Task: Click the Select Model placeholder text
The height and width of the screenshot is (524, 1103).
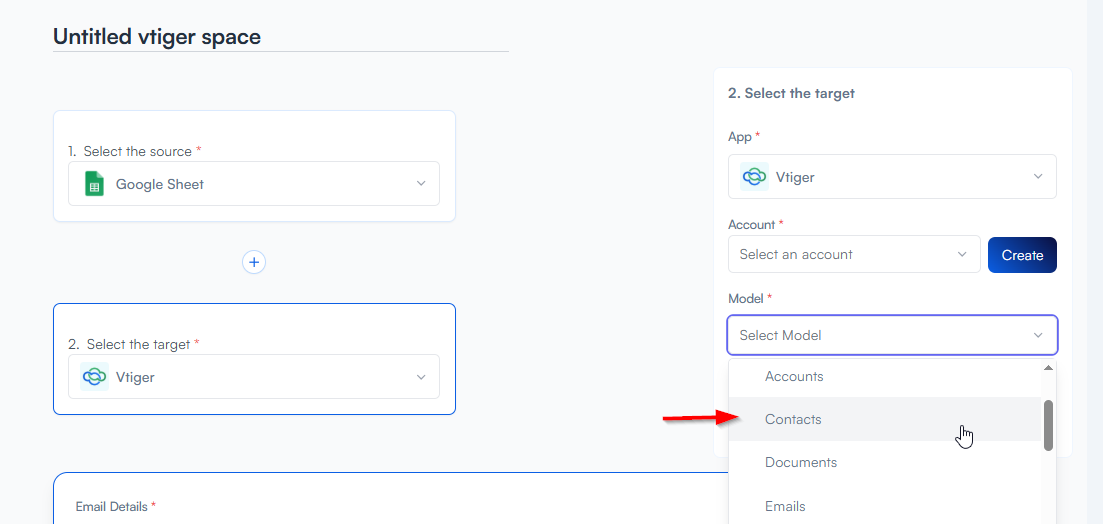Action: point(780,336)
